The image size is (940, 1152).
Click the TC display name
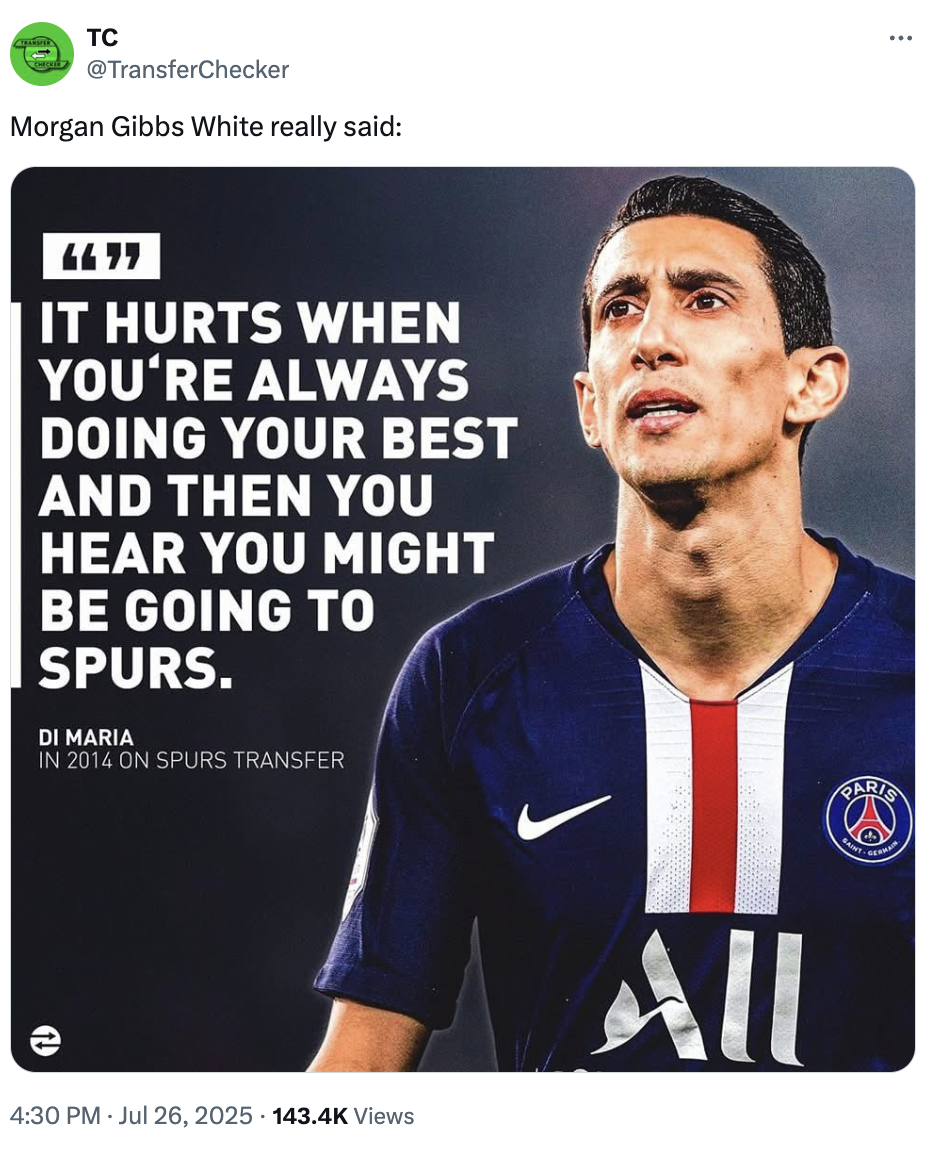102,37
